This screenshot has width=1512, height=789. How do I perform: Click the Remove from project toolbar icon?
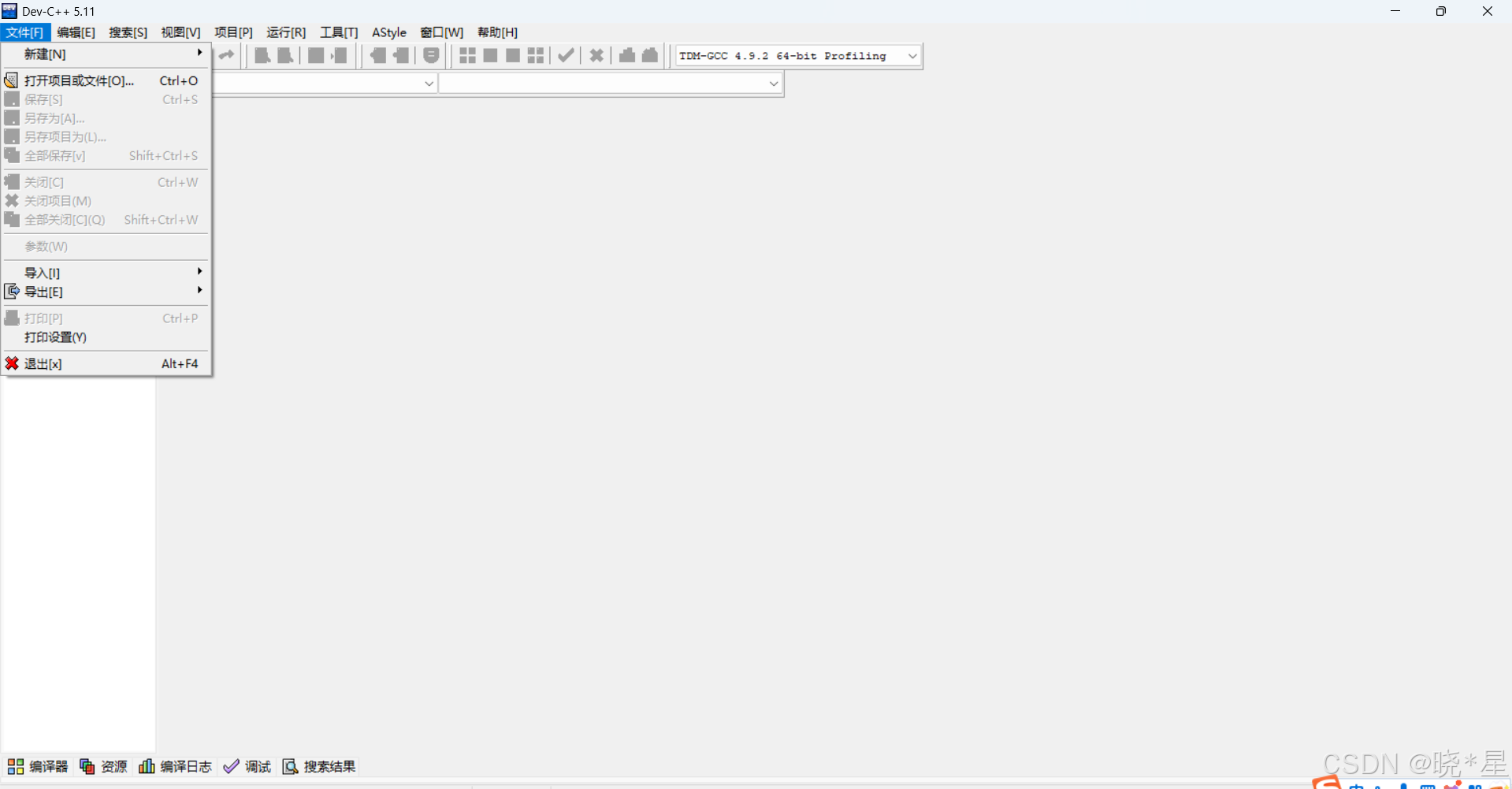tap(402, 55)
